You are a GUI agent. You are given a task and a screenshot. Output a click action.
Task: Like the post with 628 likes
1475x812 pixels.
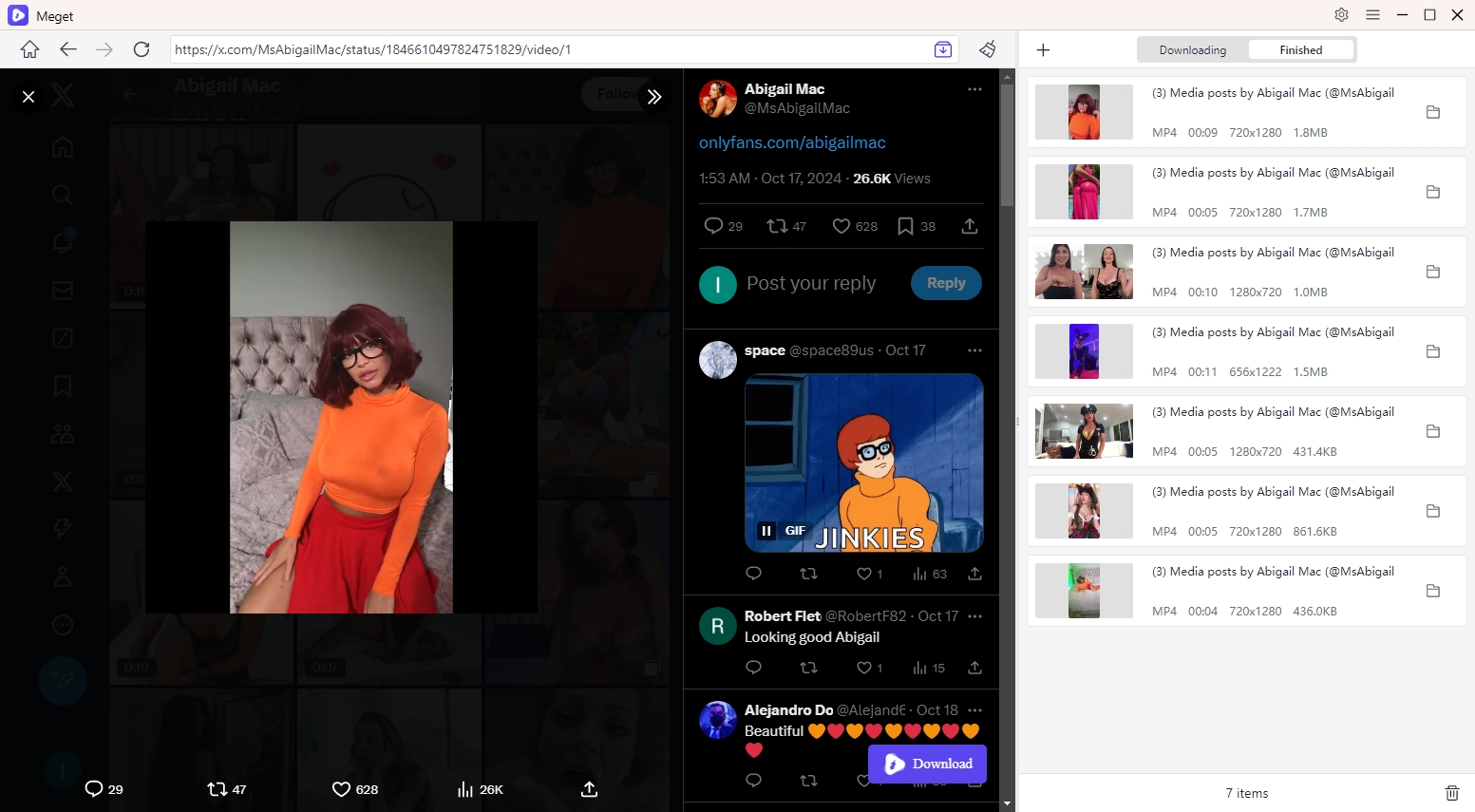coord(855,226)
